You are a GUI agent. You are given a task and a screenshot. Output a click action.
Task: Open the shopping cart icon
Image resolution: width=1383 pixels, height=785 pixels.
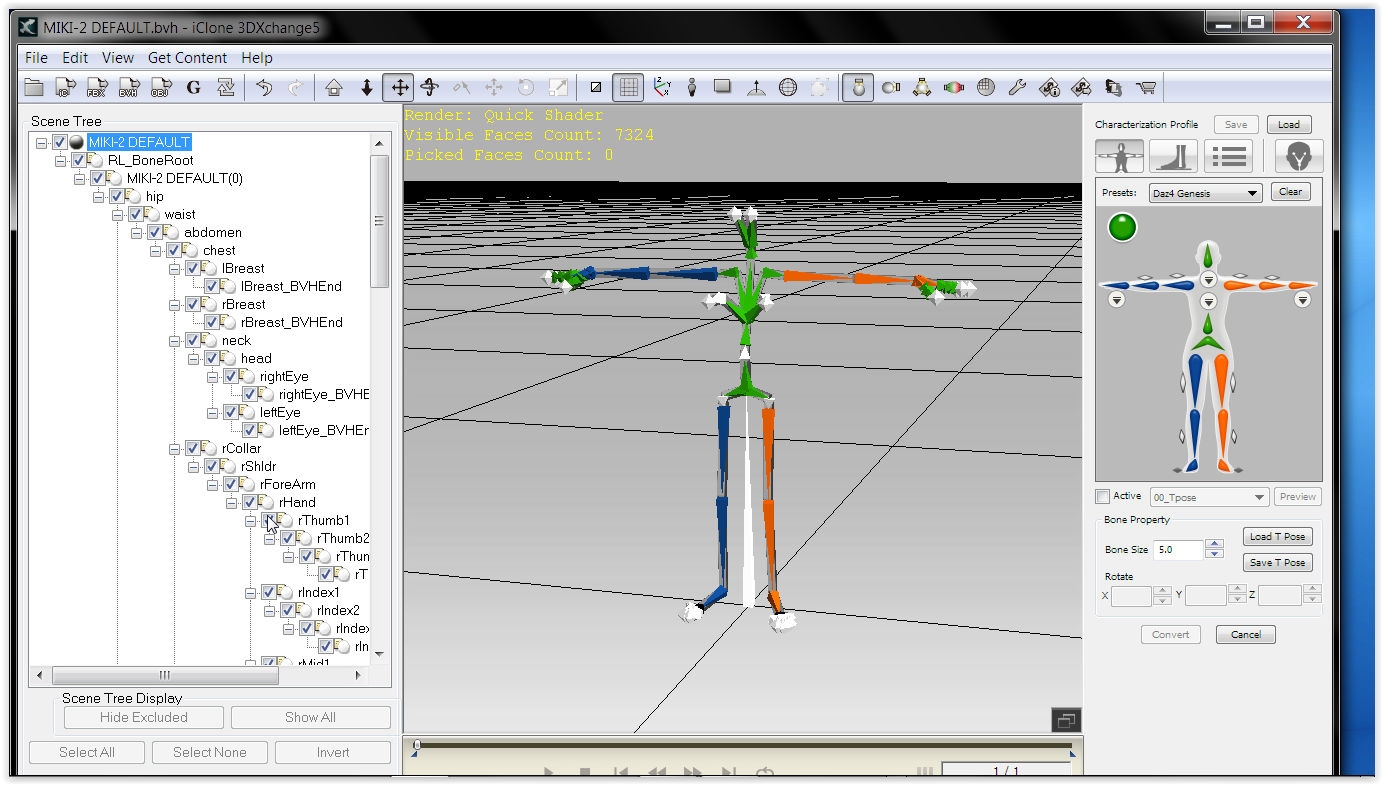(1146, 88)
